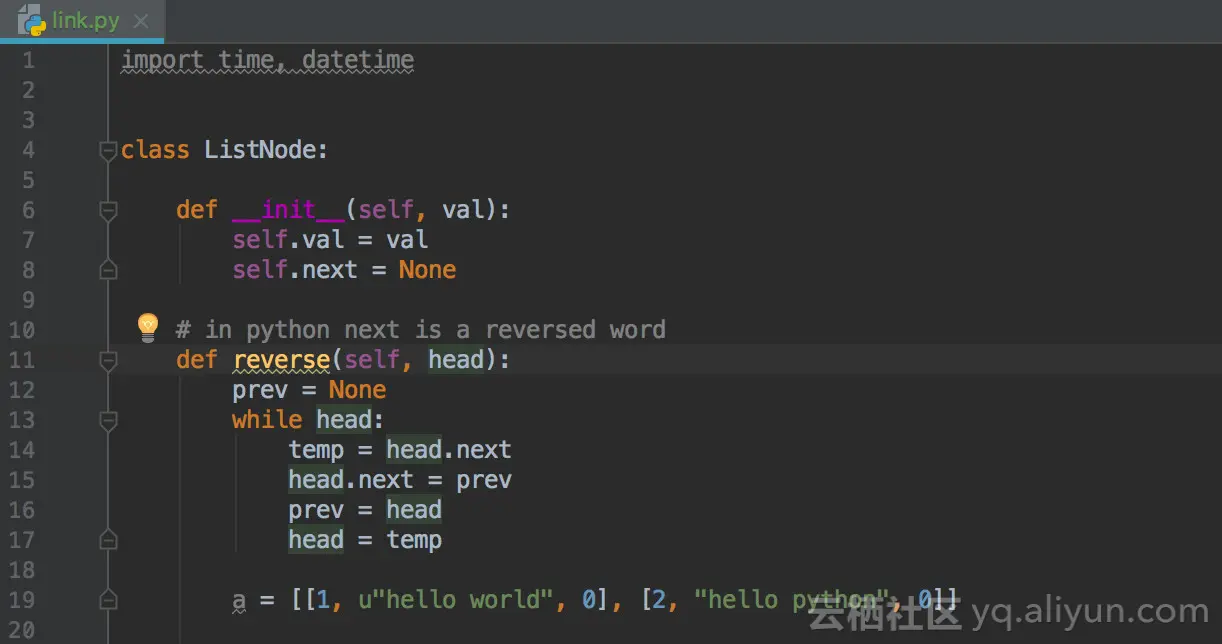This screenshot has width=1222, height=644.
Task: Click line number 9 in the gutter
Action: point(28,300)
